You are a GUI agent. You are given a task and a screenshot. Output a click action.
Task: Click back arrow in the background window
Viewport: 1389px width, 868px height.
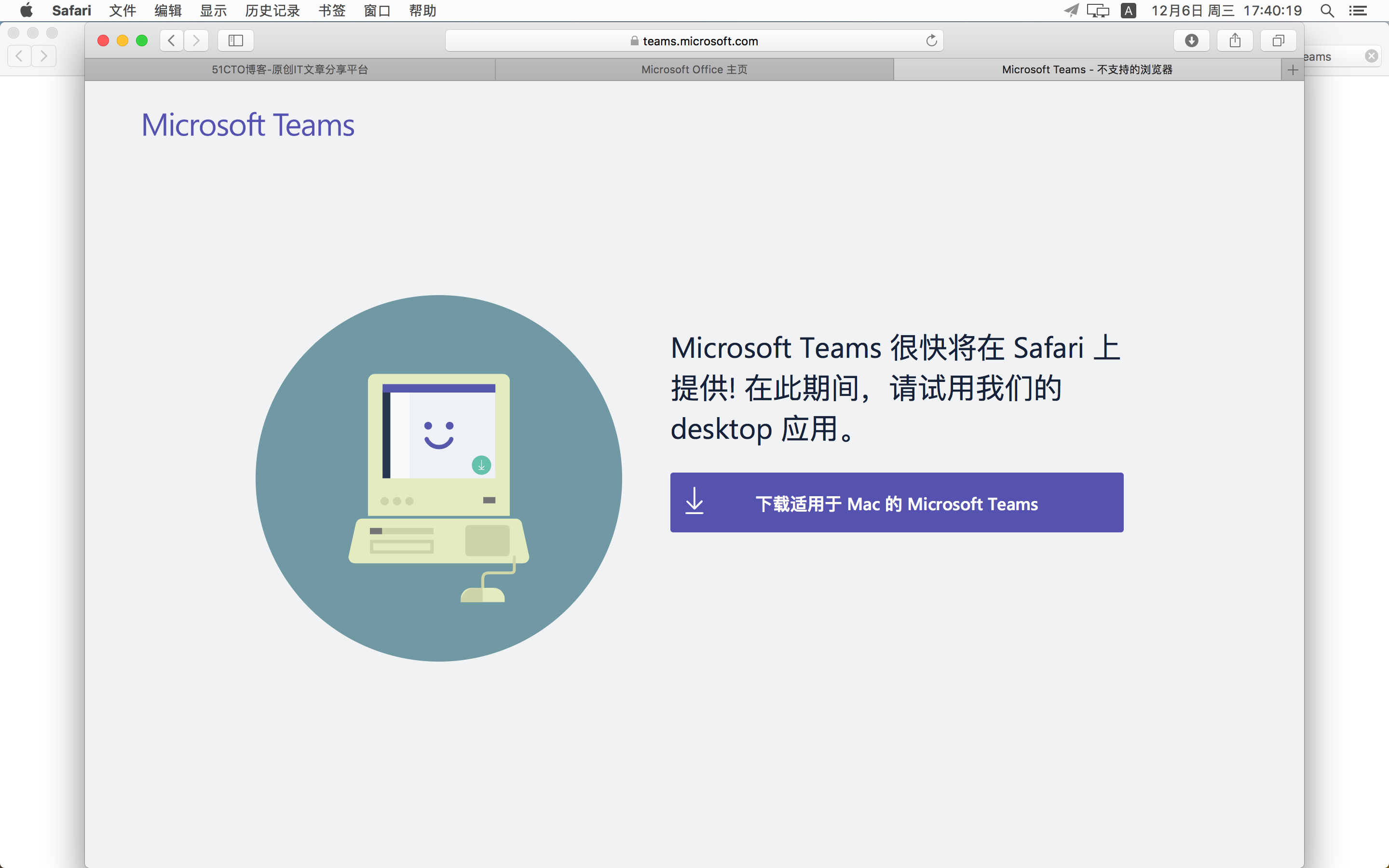pyautogui.click(x=19, y=55)
